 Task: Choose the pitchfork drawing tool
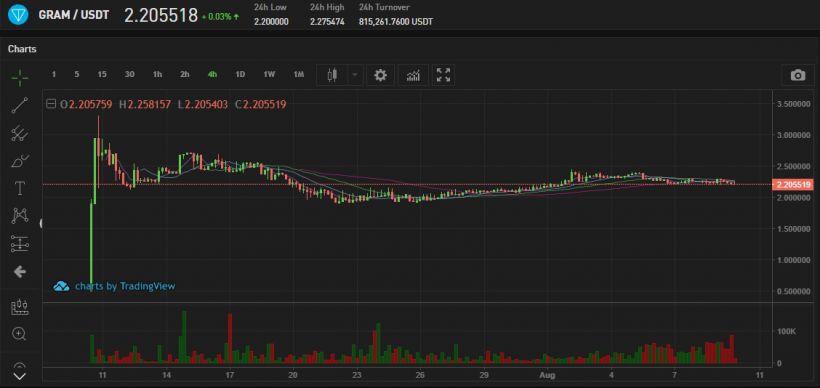pyautogui.click(x=20, y=133)
